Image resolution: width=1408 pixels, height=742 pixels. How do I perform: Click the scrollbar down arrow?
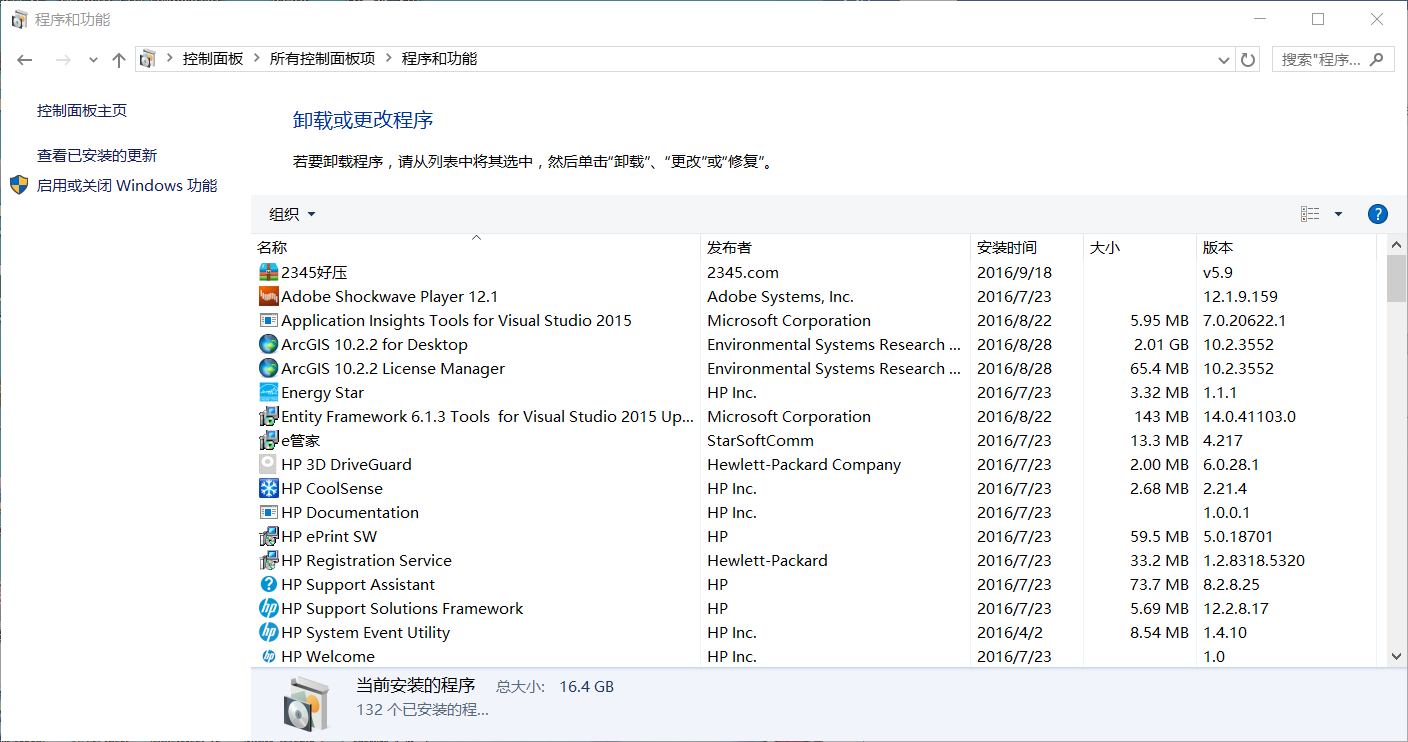[x=1397, y=656]
